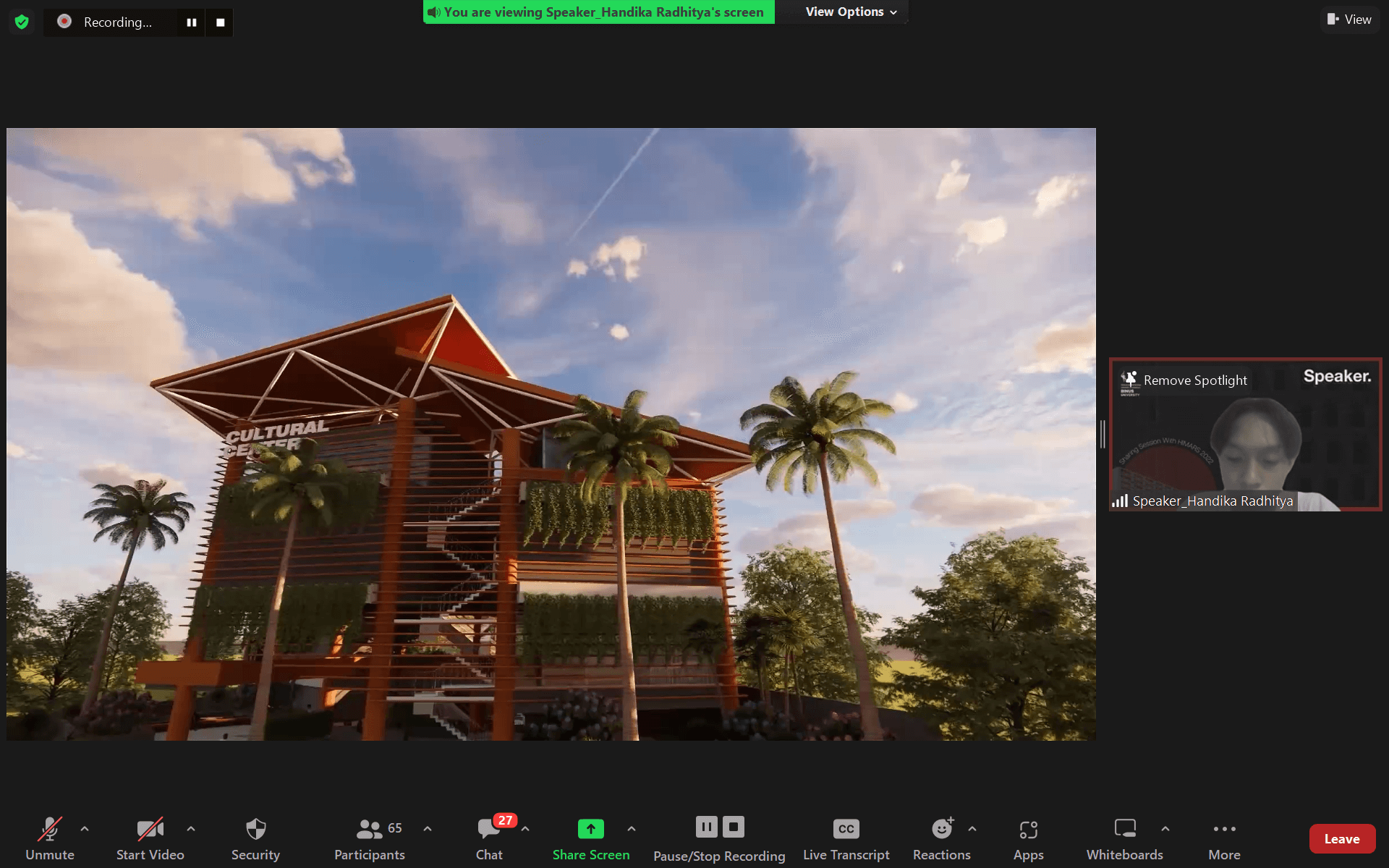The image size is (1389, 868).
Task: Click the green encryption shield icon
Action: (22, 22)
